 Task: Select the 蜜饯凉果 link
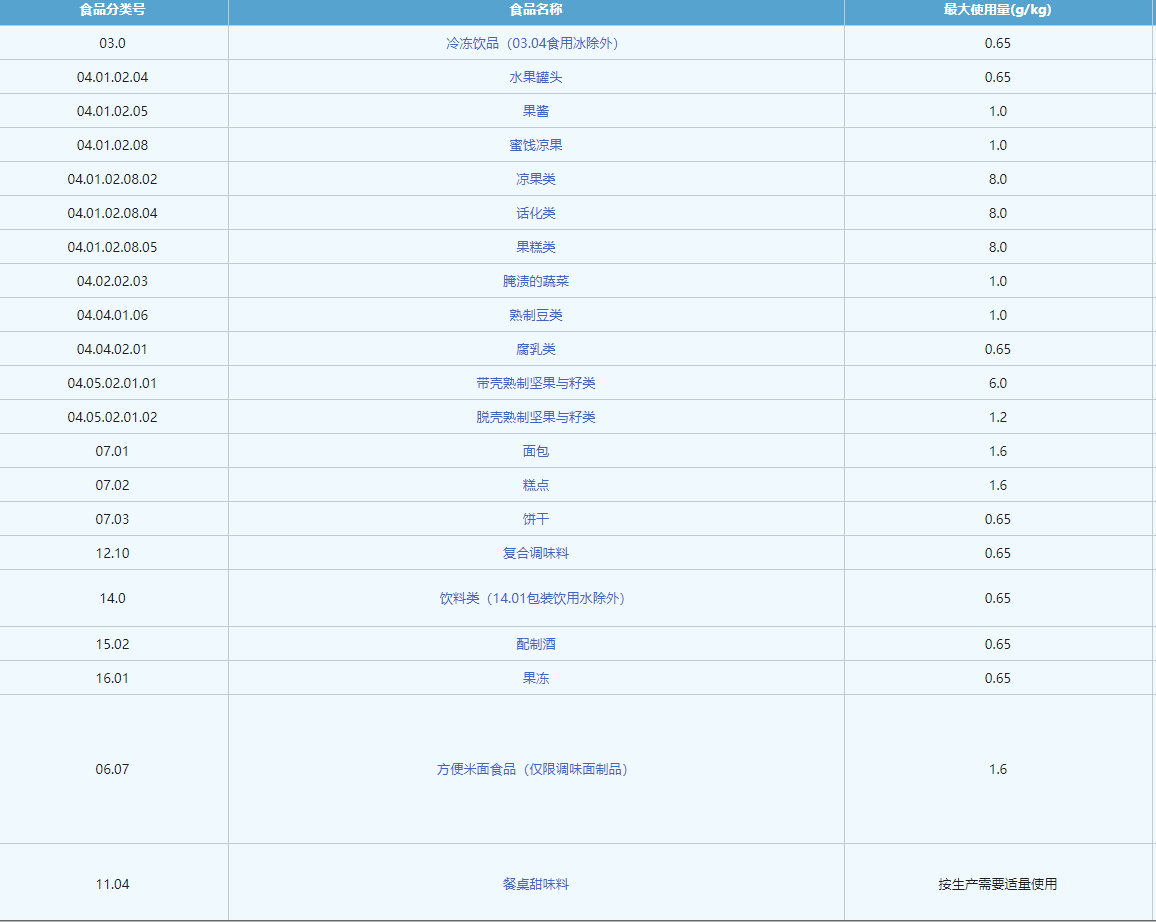point(535,145)
